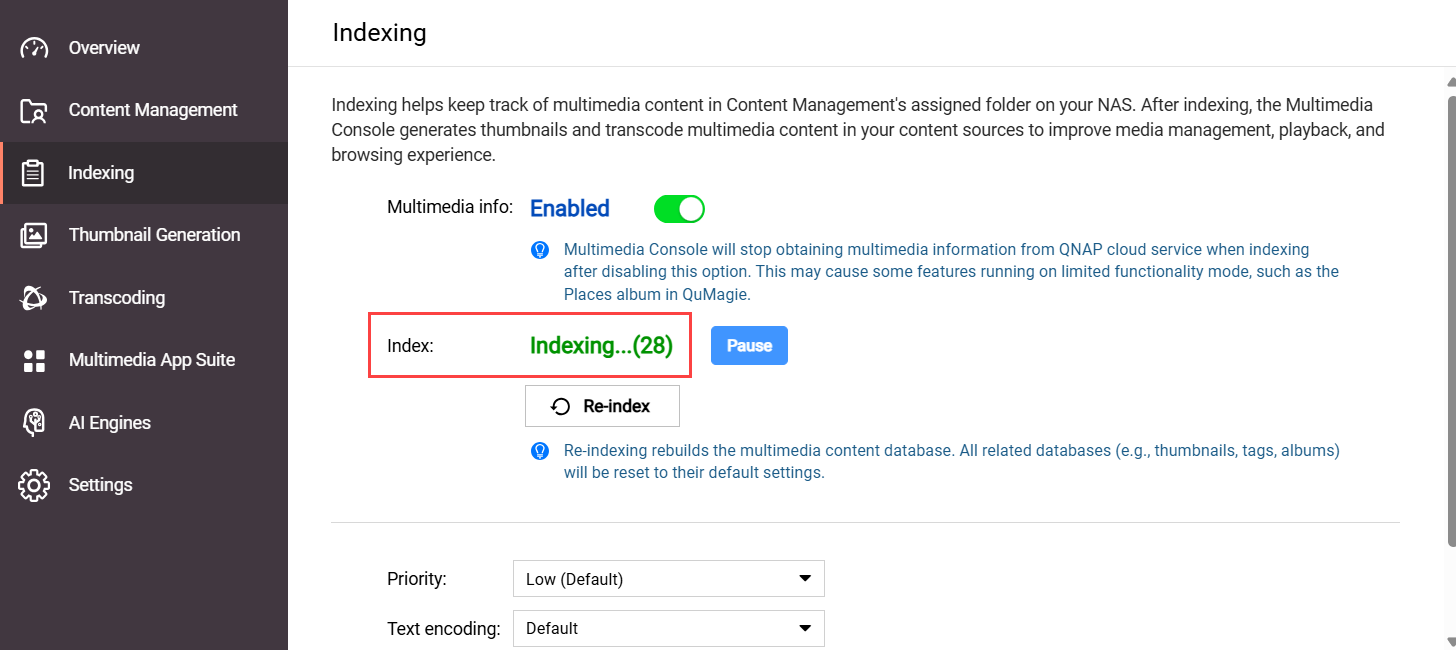
Task: Click the vertical scrollbar thumb
Action: pyautogui.click(x=1449, y=320)
